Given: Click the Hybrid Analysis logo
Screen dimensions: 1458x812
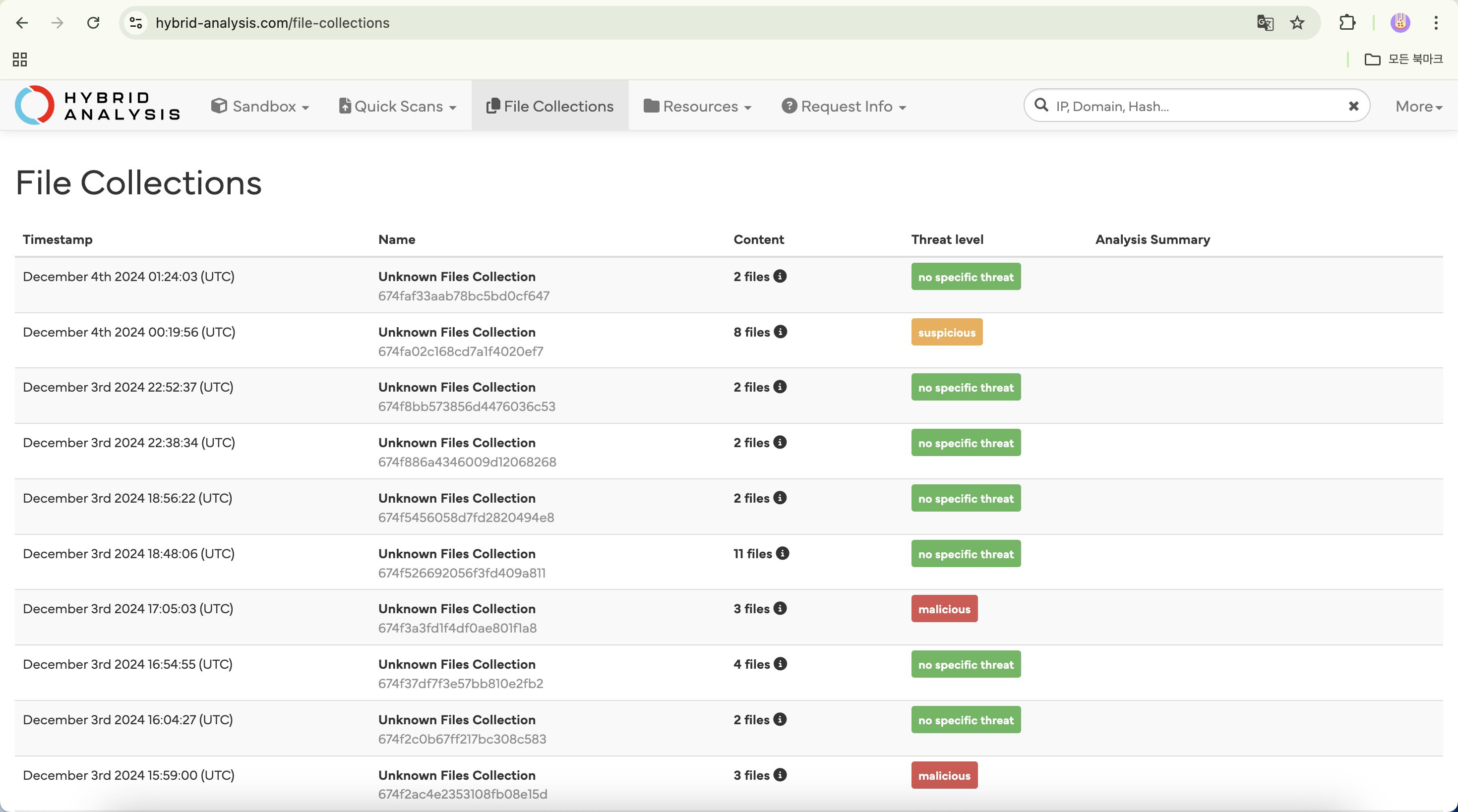Looking at the screenshot, I should click(x=97, y=105).
